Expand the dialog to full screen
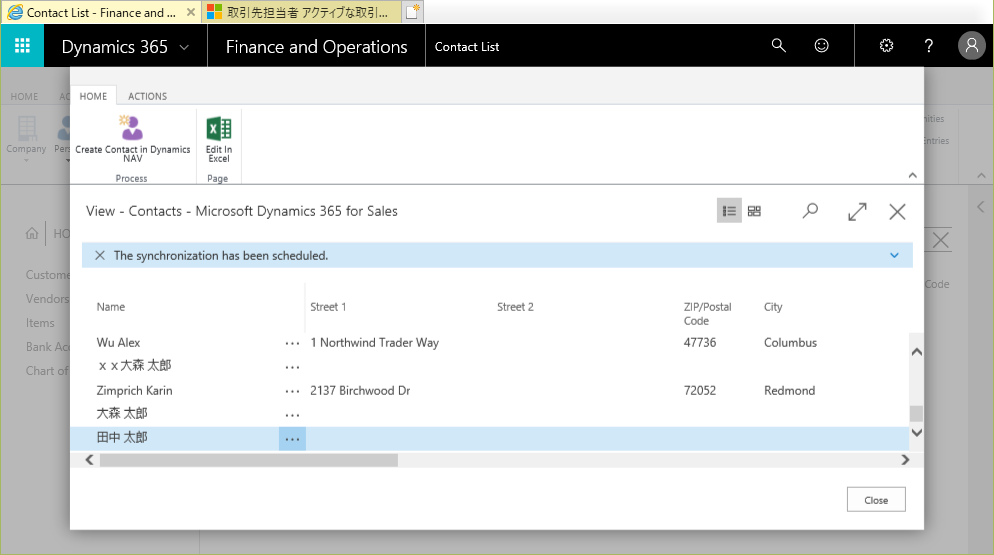Screen dimensions: 994x555 click(857, 211)
